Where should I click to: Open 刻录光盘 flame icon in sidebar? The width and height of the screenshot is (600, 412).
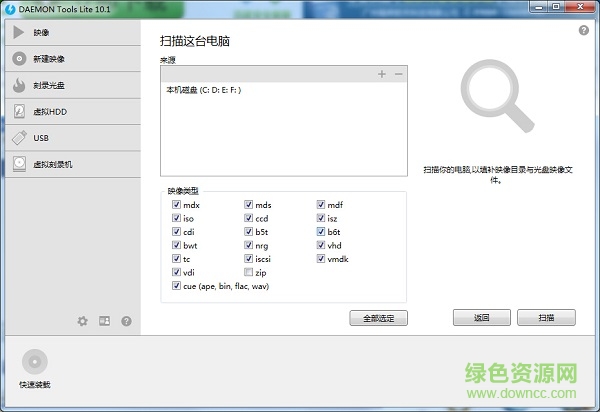click(x=19, y=85)
